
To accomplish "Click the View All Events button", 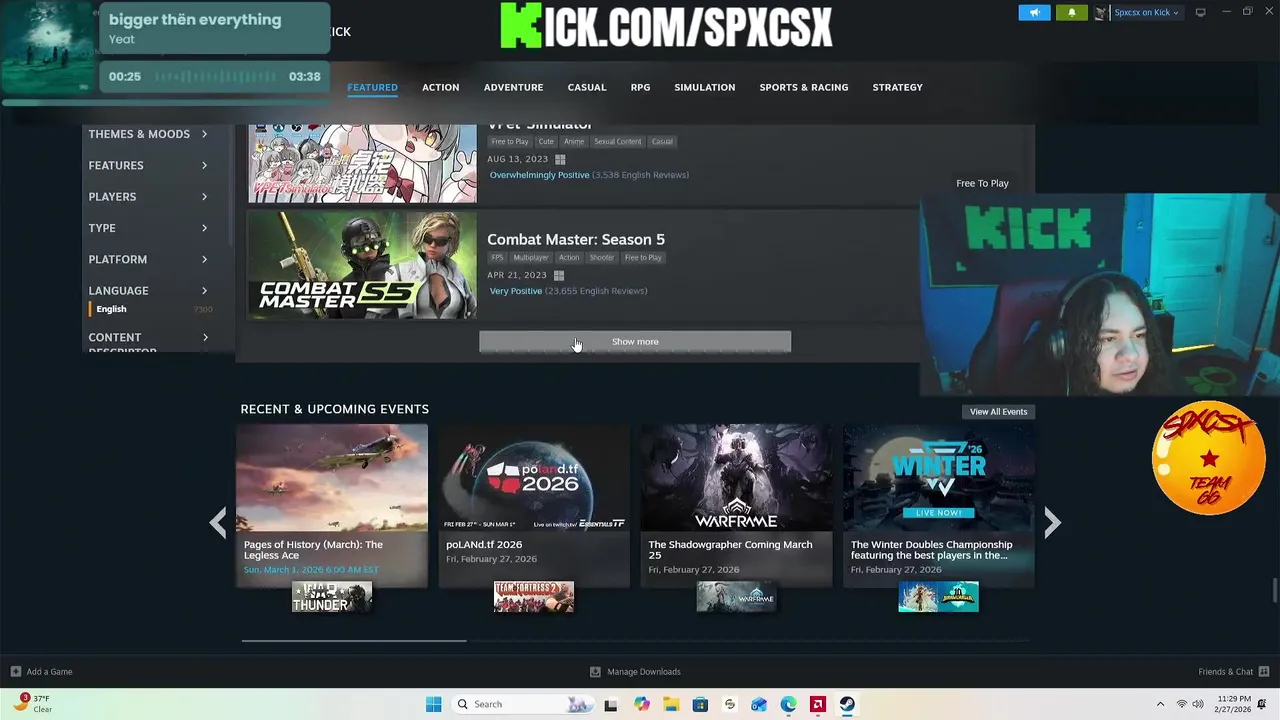I will (x=998, y=412).
